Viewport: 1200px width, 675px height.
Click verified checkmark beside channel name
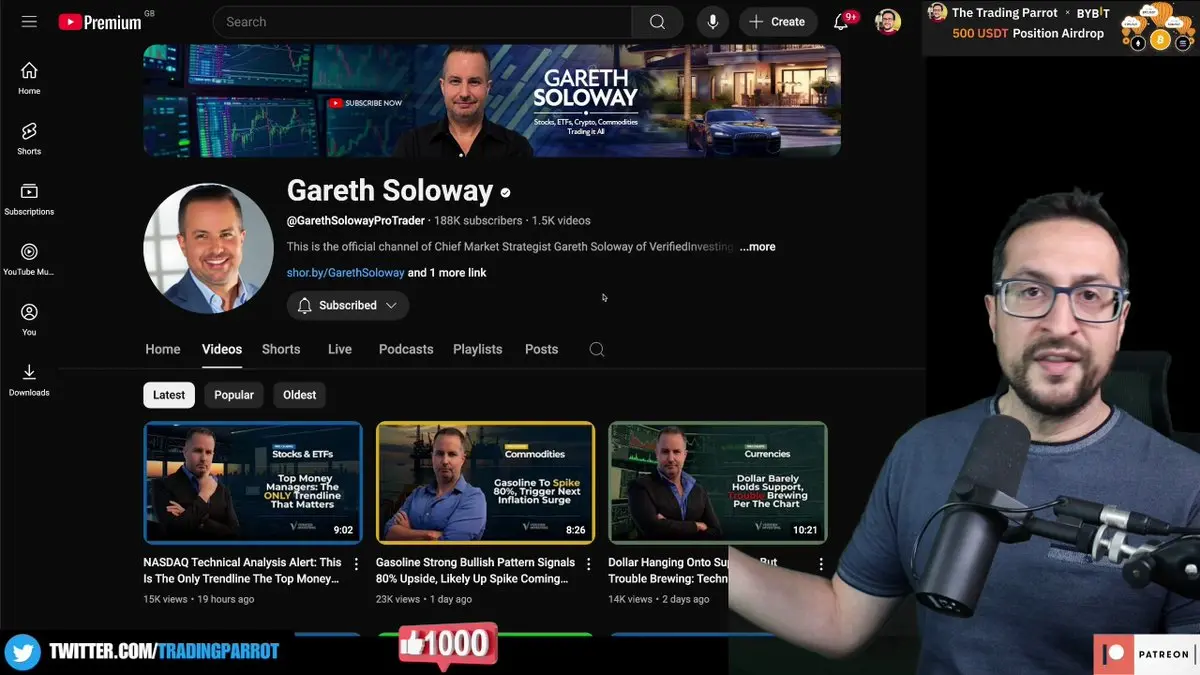(506, 192)
